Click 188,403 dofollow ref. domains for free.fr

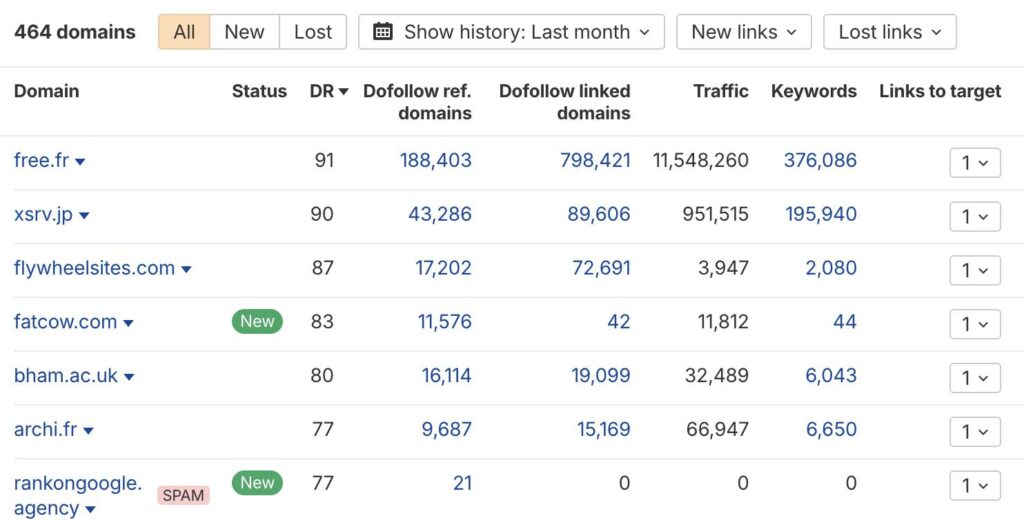pyautogui.click(x=435, y=160)
